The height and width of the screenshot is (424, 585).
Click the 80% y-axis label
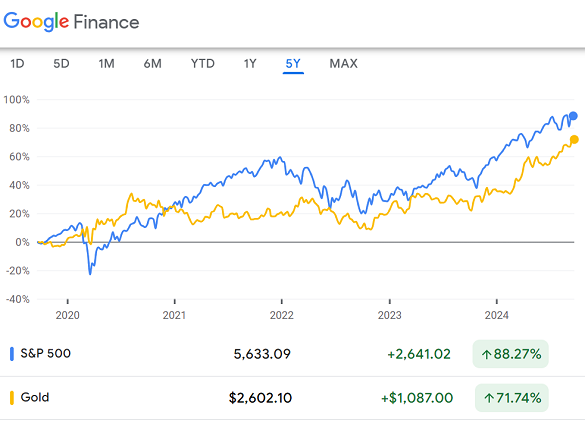tap(19, 128)
